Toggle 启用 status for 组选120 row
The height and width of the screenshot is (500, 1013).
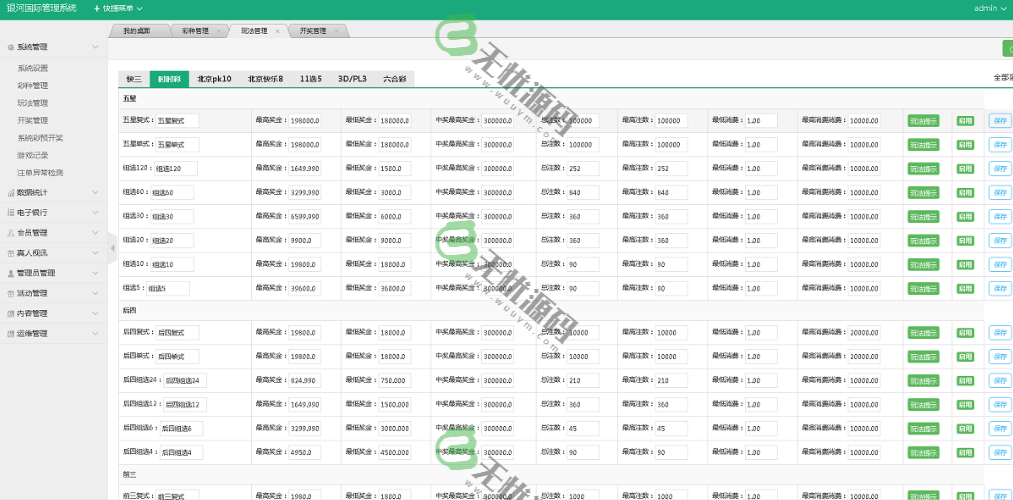click(965, 168)
